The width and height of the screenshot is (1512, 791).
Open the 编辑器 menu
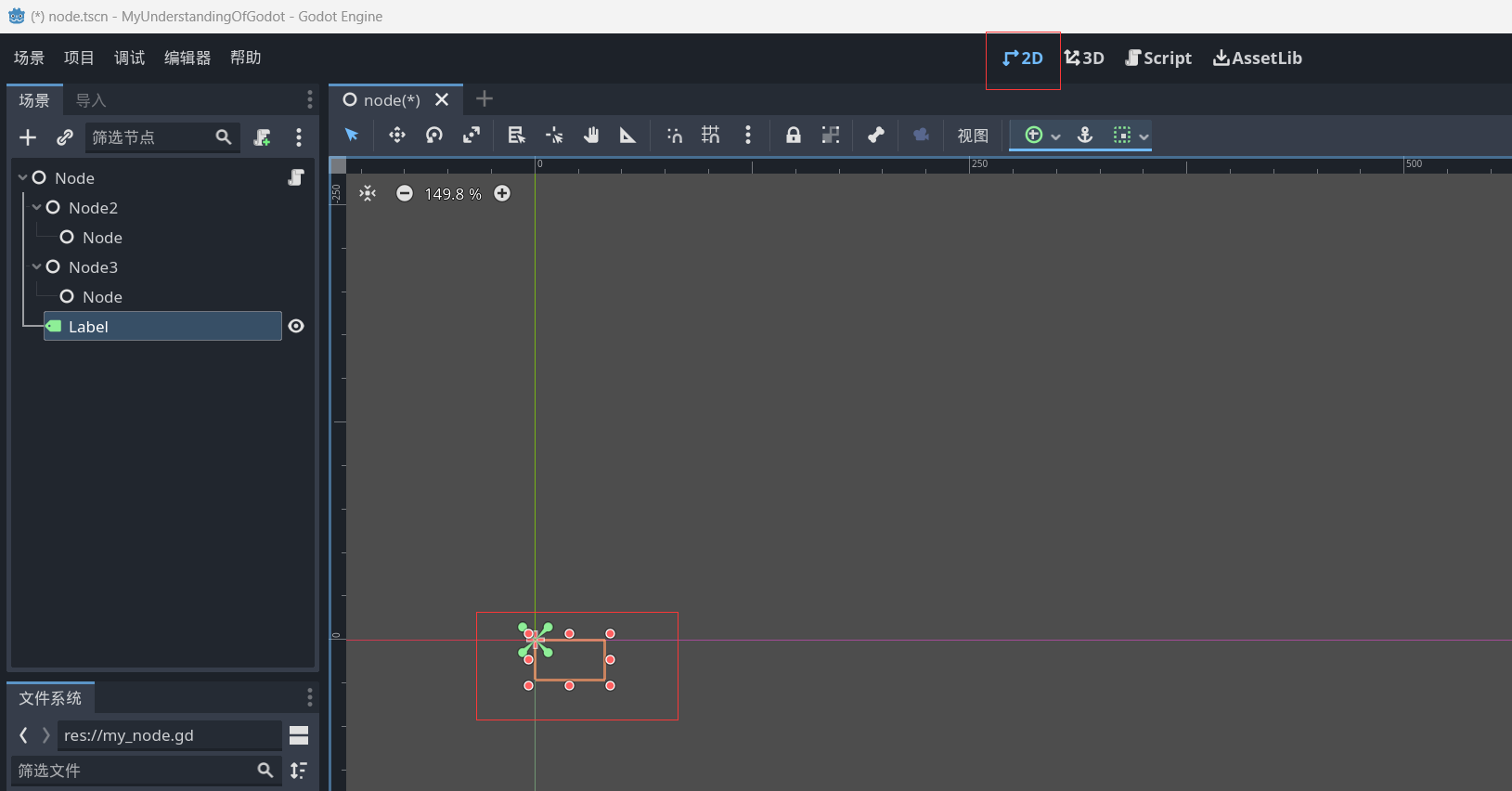tap(187, 58)
